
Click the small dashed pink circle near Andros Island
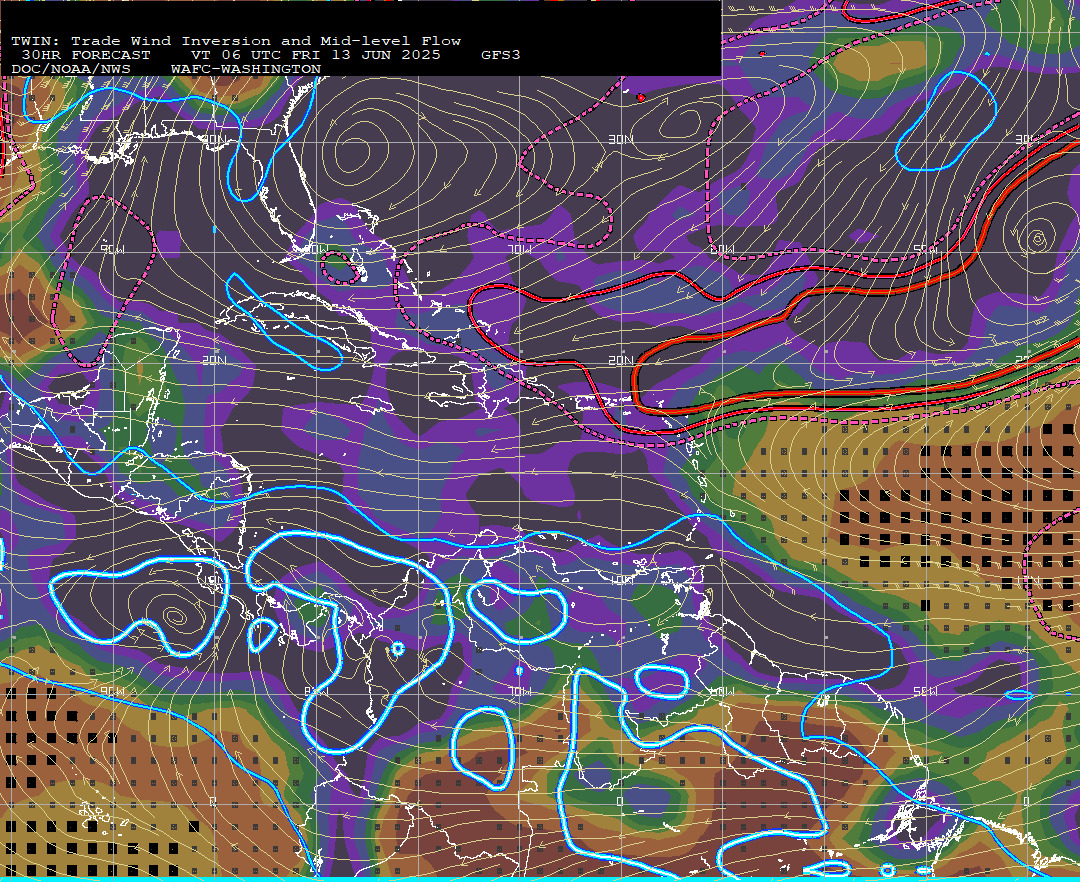click(342, 268)
